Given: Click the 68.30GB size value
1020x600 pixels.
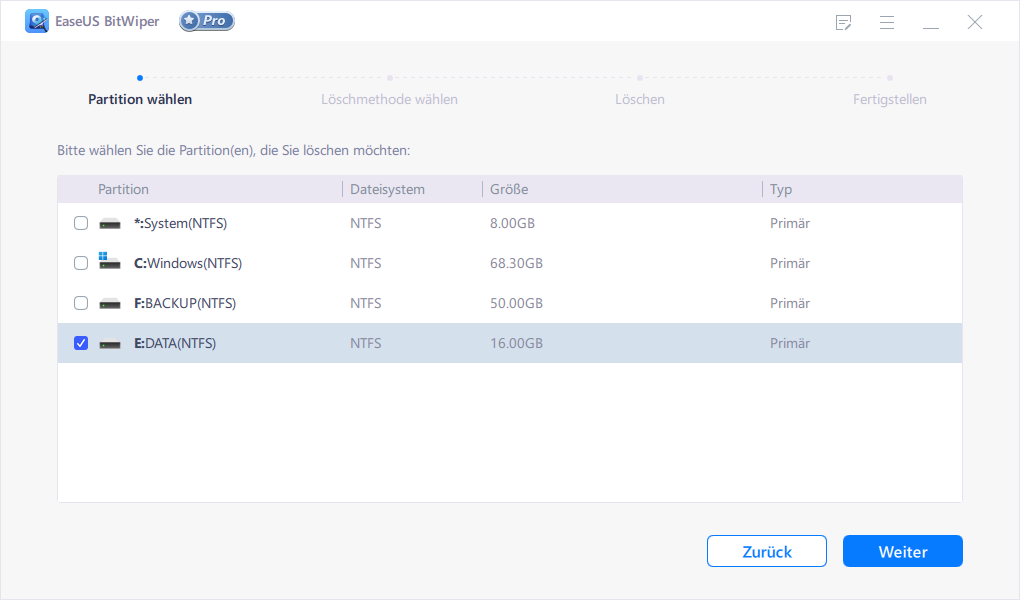Looking at the screenshot, I should point(516,263).
